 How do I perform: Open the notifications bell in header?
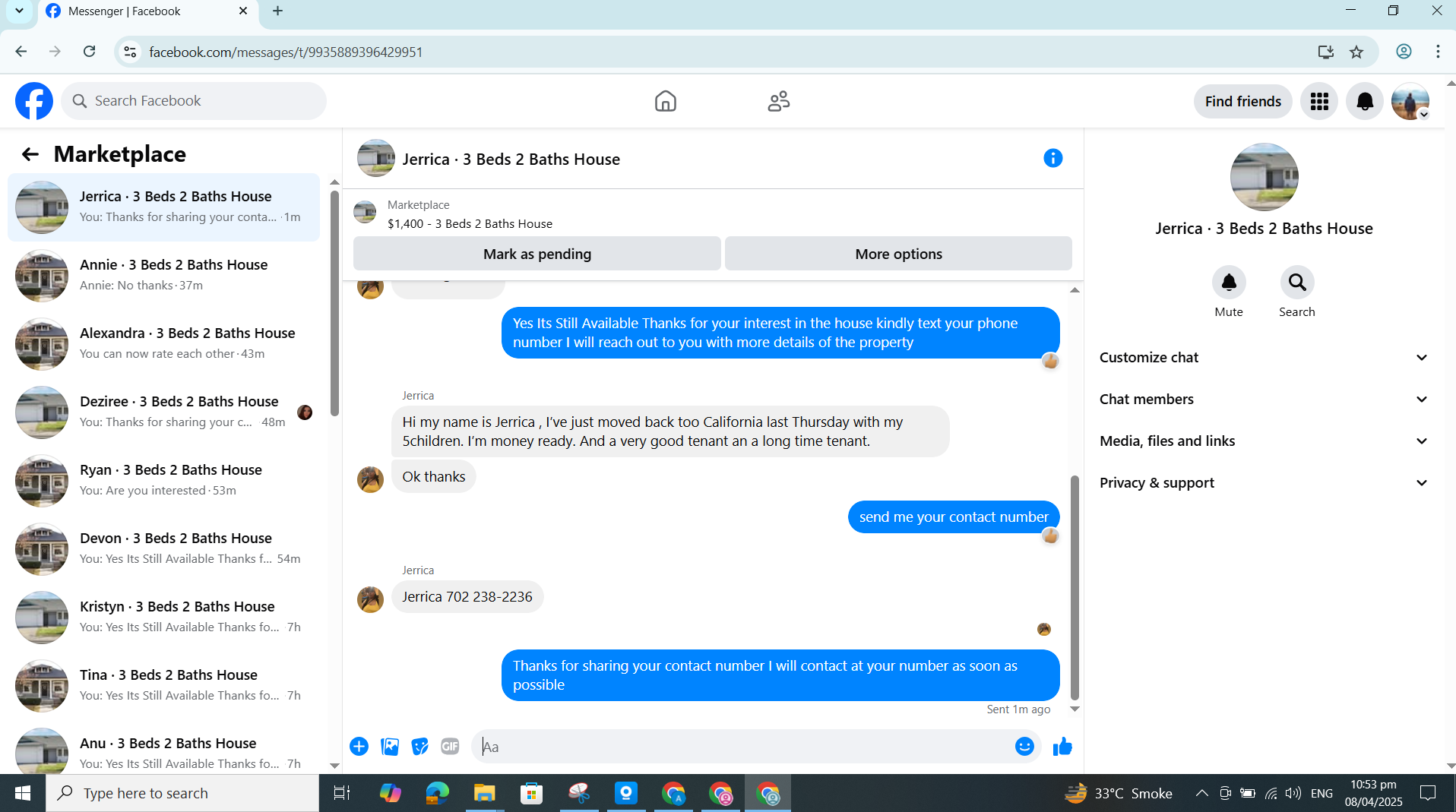pyautogui.click(x=1365, y=101)
